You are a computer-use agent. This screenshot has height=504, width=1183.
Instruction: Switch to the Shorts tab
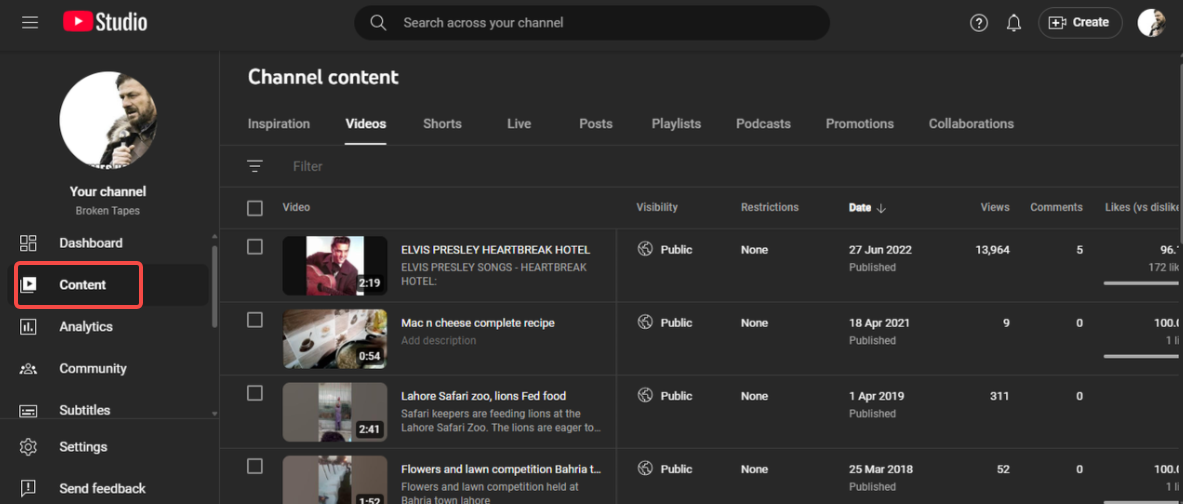(x=442, y=124)
